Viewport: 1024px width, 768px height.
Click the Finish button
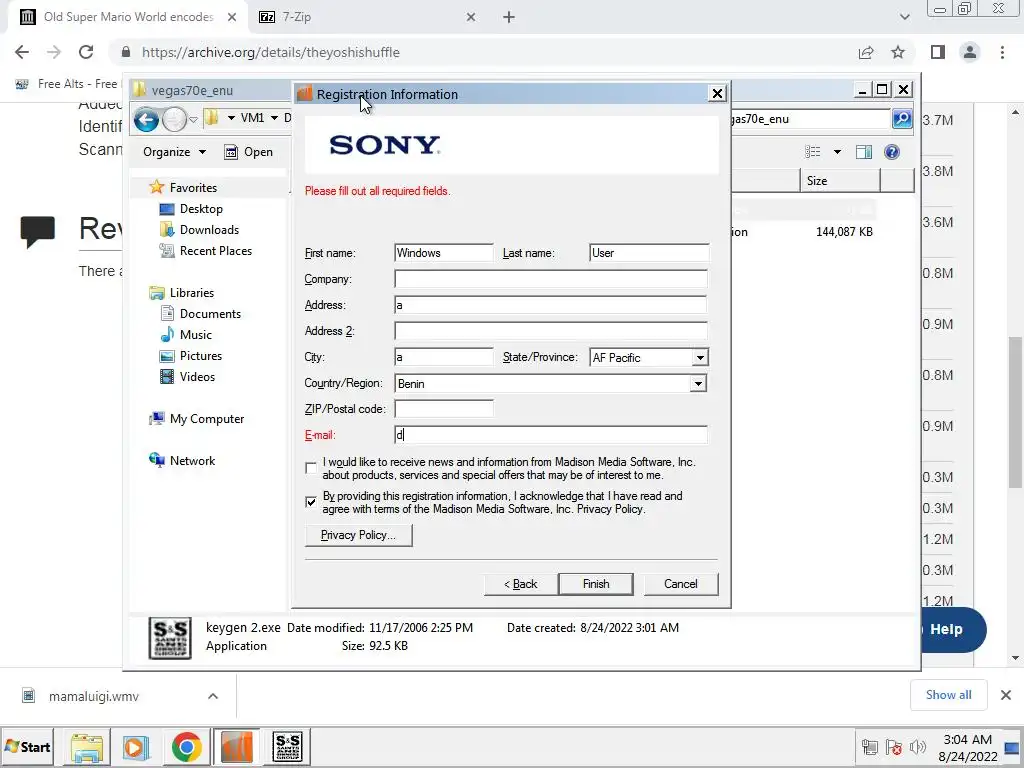(596, 584)
